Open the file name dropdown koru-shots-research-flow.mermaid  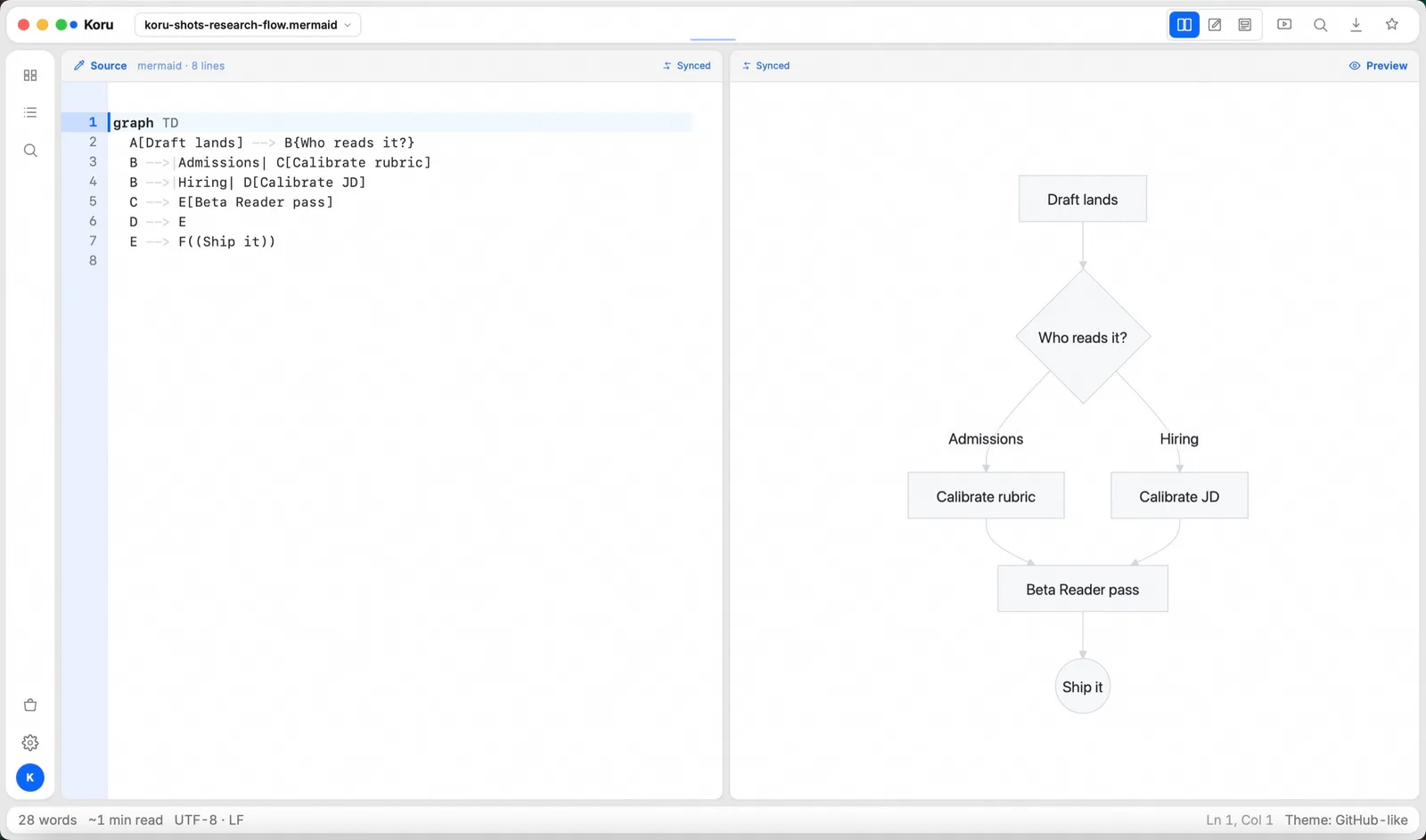pyautogui.click(x=248, y=25)
